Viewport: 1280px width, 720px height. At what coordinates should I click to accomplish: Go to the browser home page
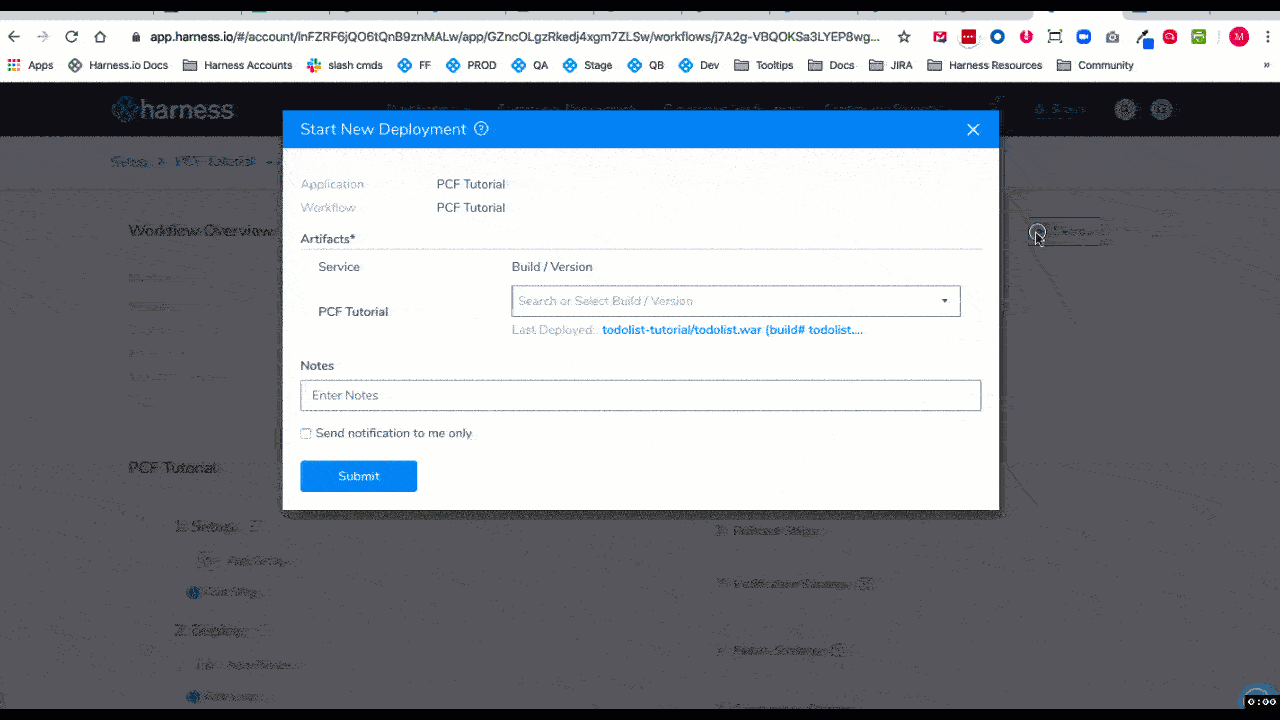tap(100, 37)
